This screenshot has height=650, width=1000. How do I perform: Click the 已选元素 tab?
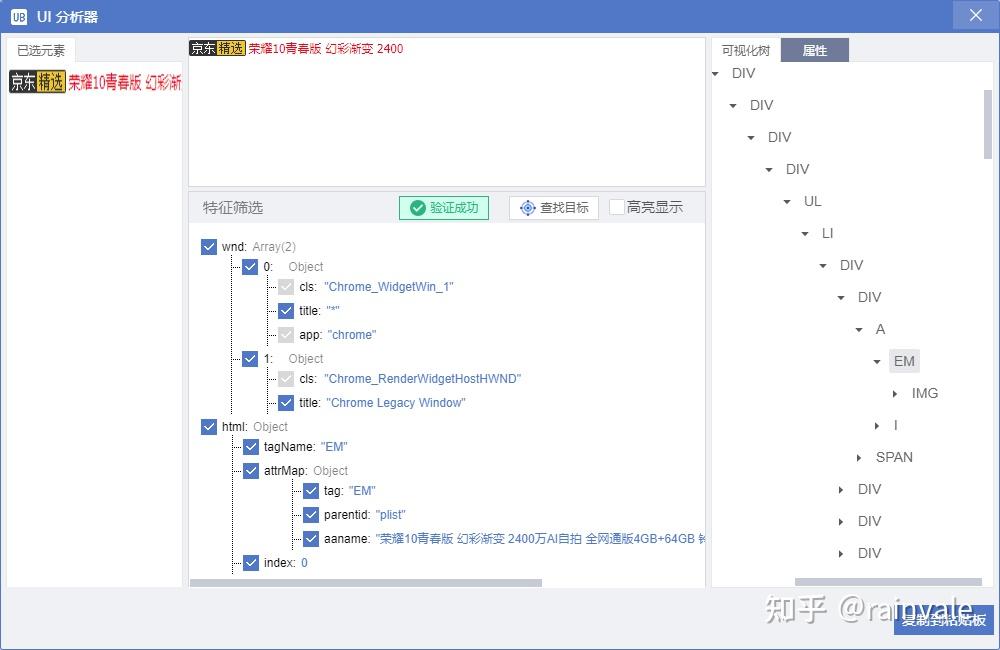(41, 49)
